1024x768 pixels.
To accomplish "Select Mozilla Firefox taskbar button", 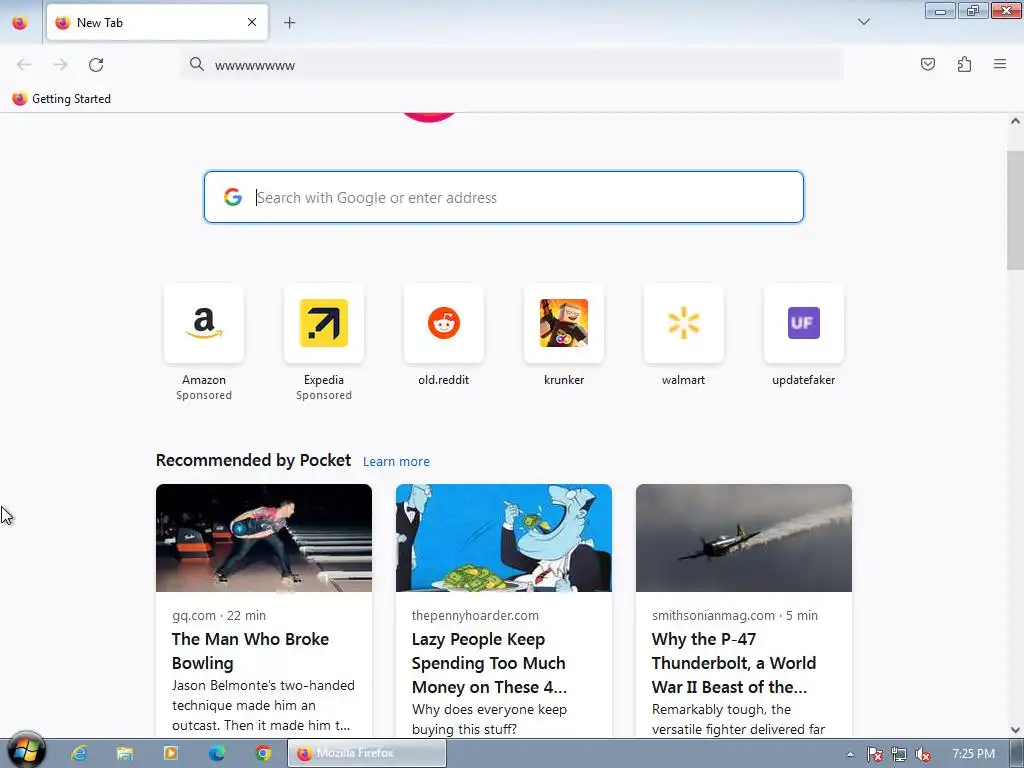I will pos(367,753).
